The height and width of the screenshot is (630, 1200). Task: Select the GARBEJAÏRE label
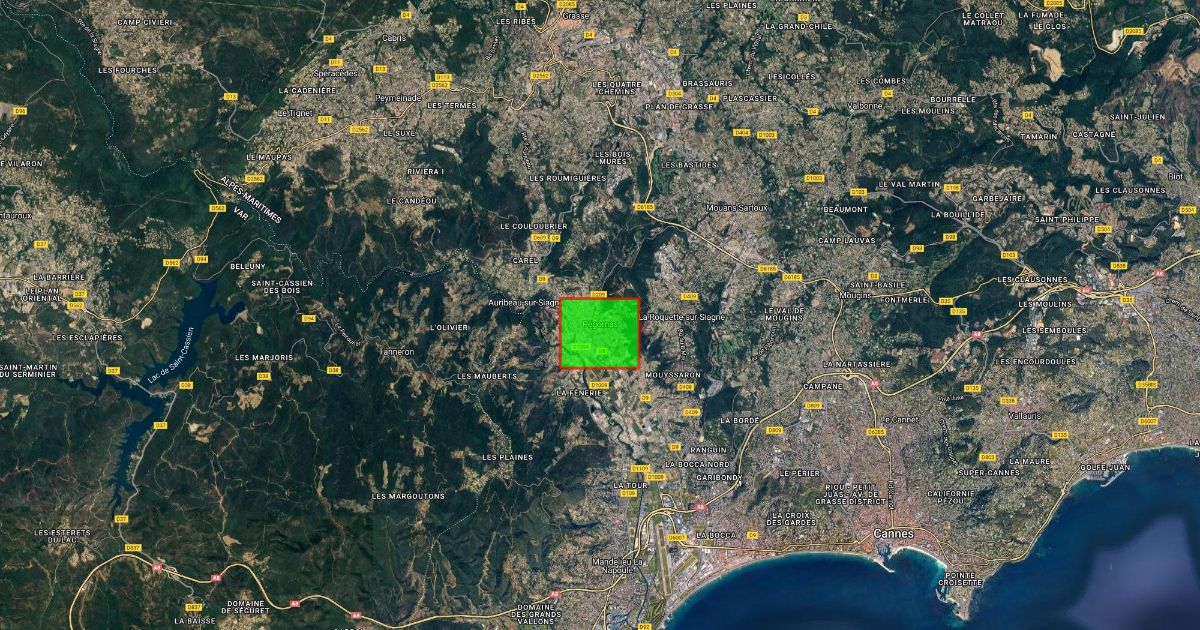pyautogui.click(x=997, y=198)
